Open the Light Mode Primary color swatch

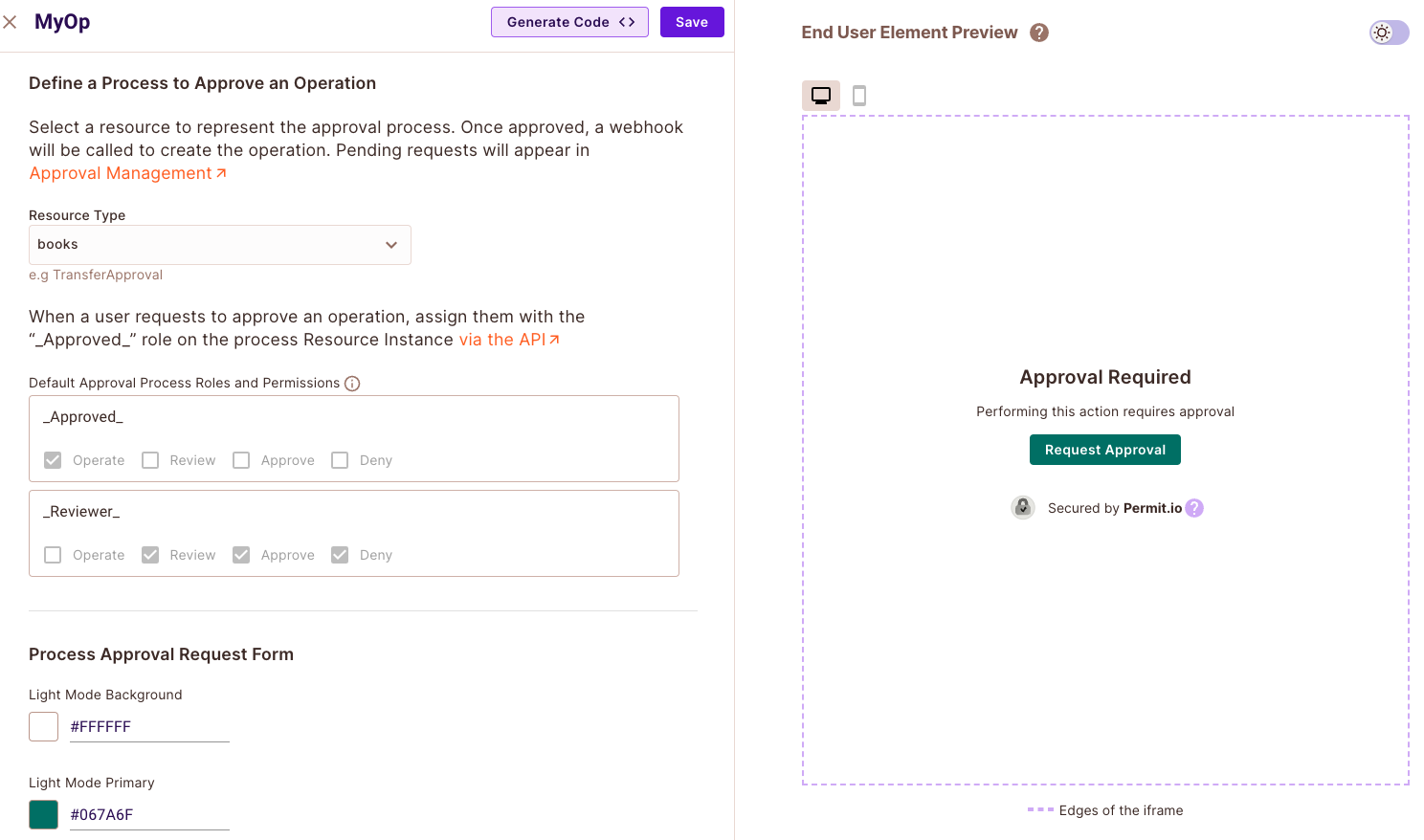pyautogui.click(x=44, y=814)
